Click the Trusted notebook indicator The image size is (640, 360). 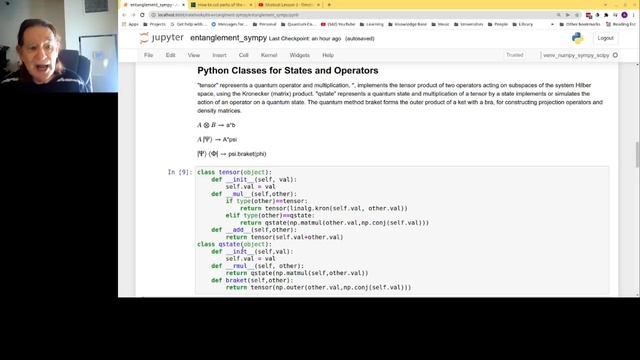pyautogui.click(x=515, y=55)
